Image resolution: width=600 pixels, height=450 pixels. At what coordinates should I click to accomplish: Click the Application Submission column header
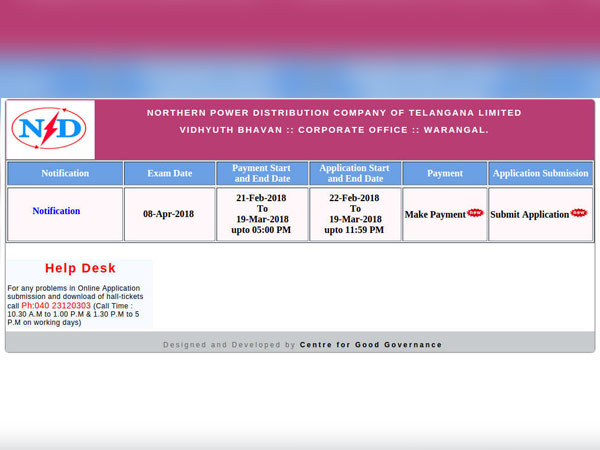[x=540, y=173]
